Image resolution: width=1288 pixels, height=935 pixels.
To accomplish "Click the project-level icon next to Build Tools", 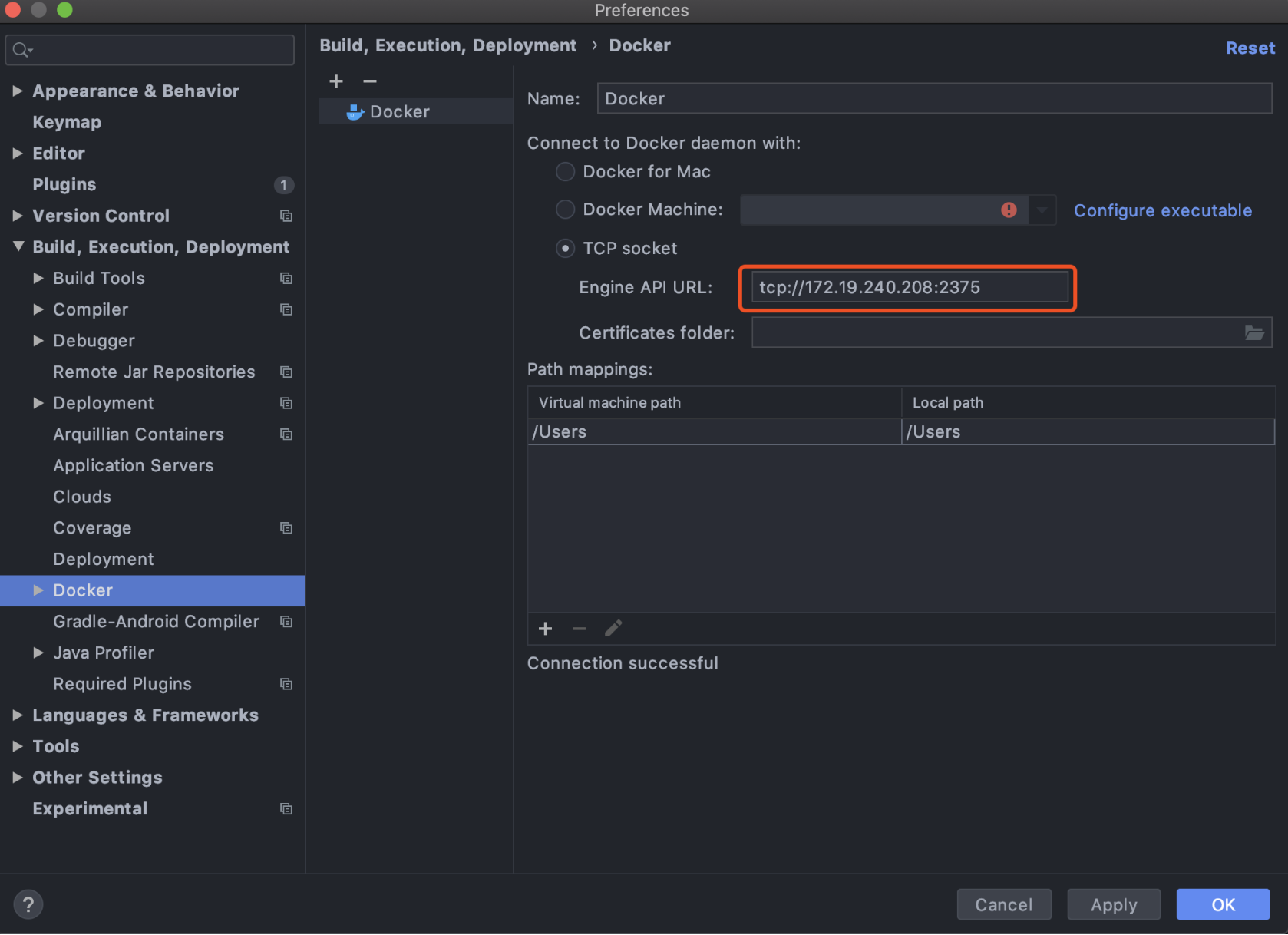I will click(286, 278).
